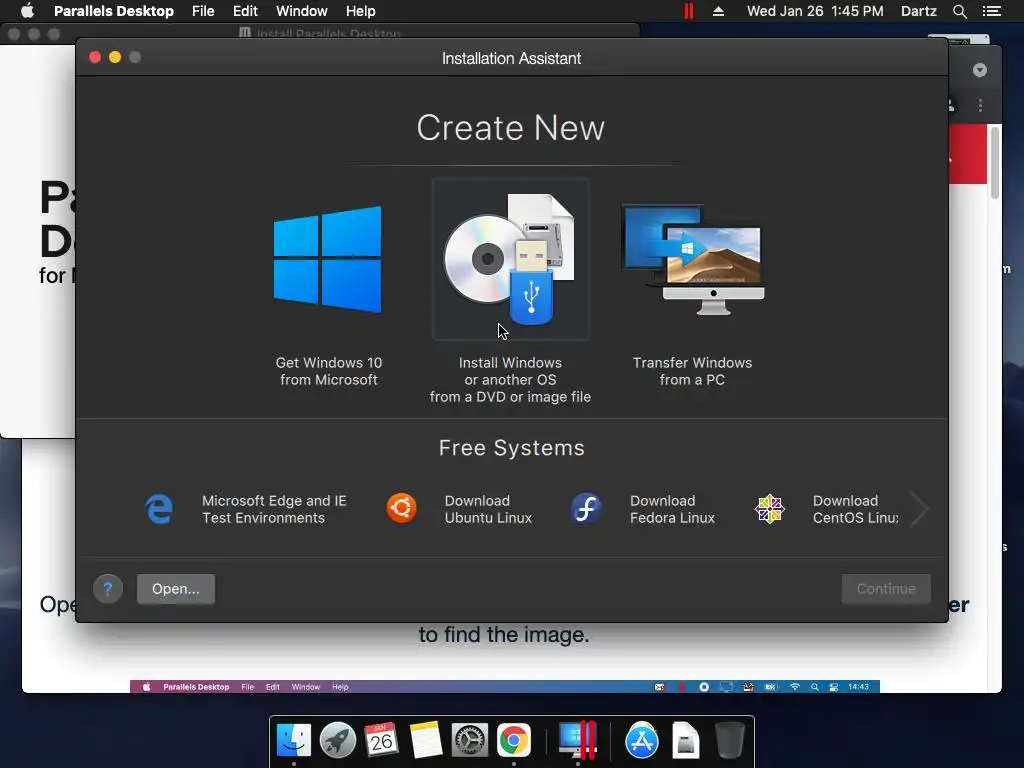
Task: Open Finder from the Dock
Action: coord(294,740)
